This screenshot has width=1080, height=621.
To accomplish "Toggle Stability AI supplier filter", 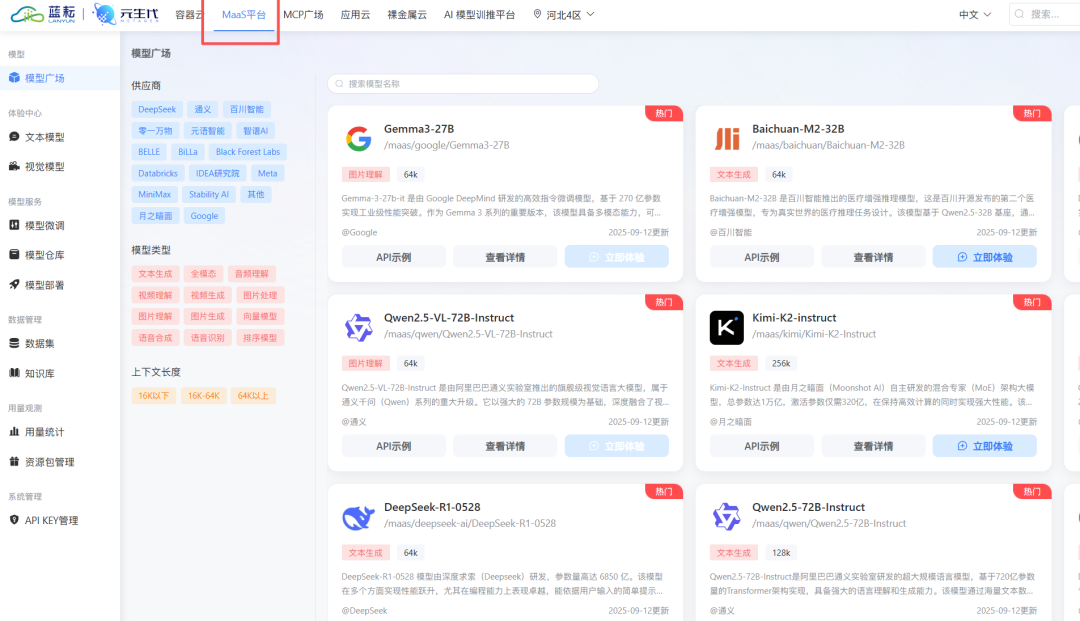I will (209, 195).
